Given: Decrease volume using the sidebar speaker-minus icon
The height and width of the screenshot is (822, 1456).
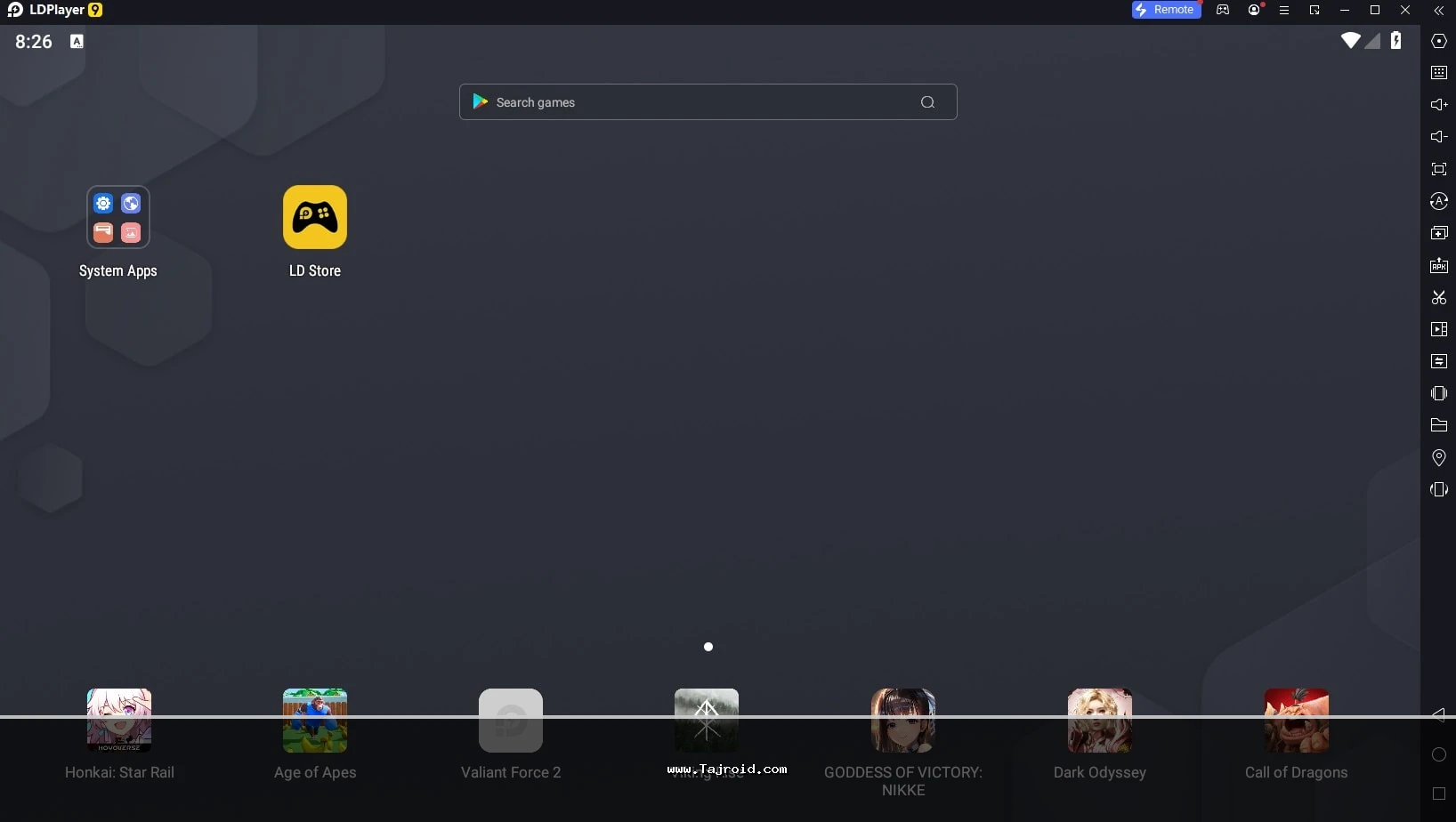Looking at the screenshot, I should [1438, 137].
